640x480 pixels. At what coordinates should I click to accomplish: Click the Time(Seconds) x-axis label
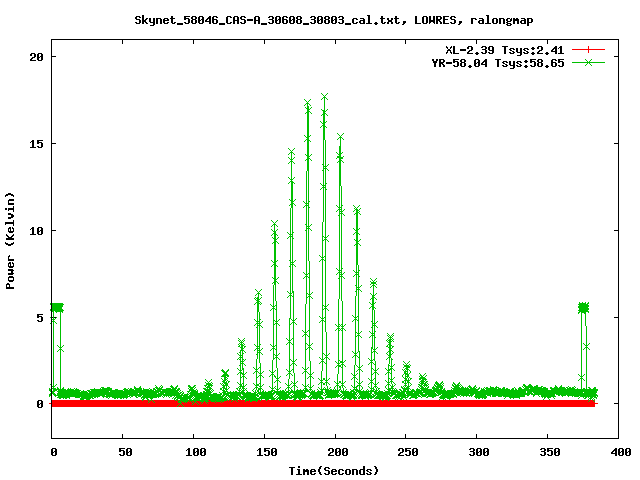(334, 471)
